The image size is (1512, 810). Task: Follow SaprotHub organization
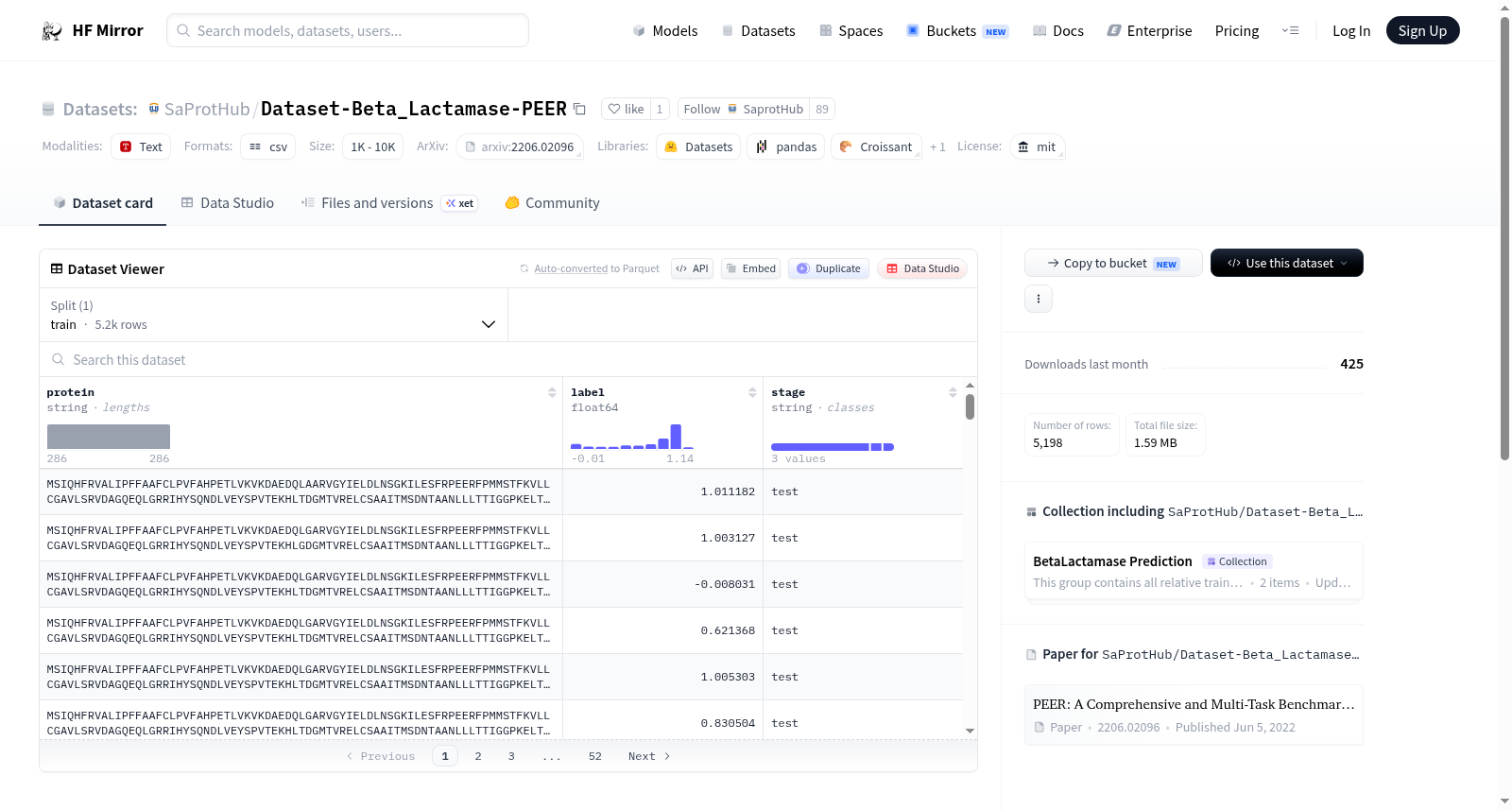click(744, 110)
